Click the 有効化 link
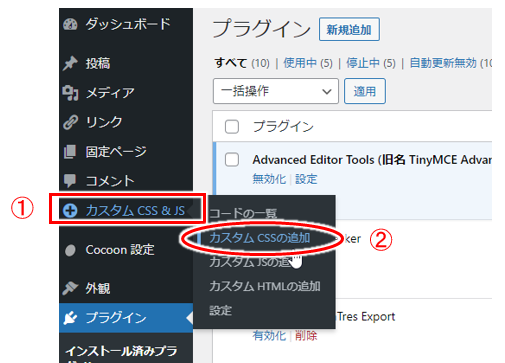Image resolution: width=505 pixels, height=363 pixels. (x=269, y=335)
